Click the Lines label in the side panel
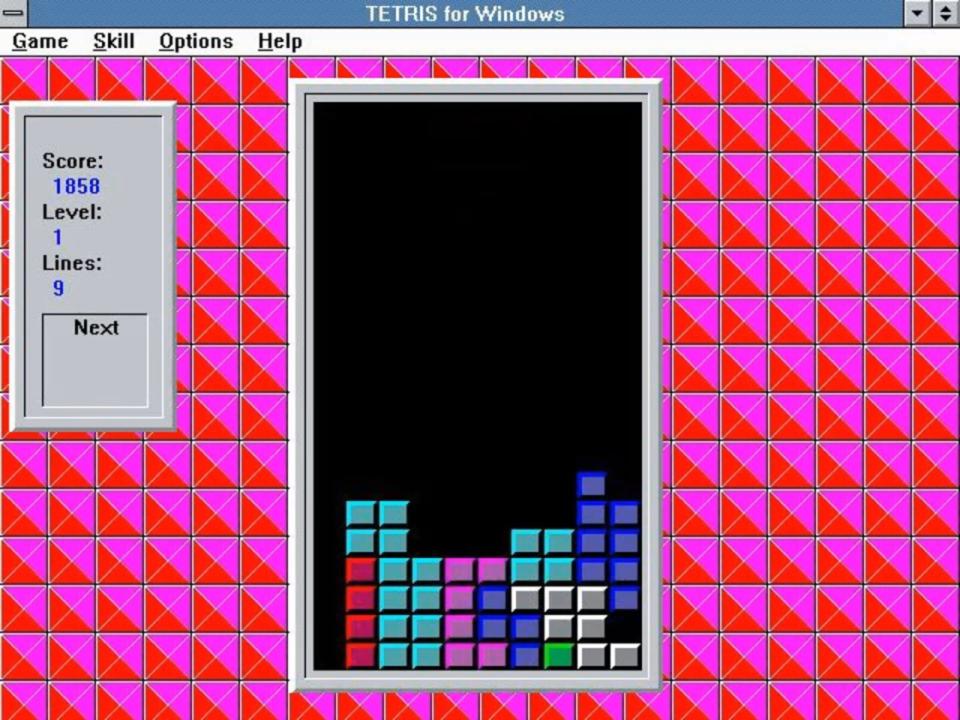This screenshot has height=720, width=960. pos(72,263)
